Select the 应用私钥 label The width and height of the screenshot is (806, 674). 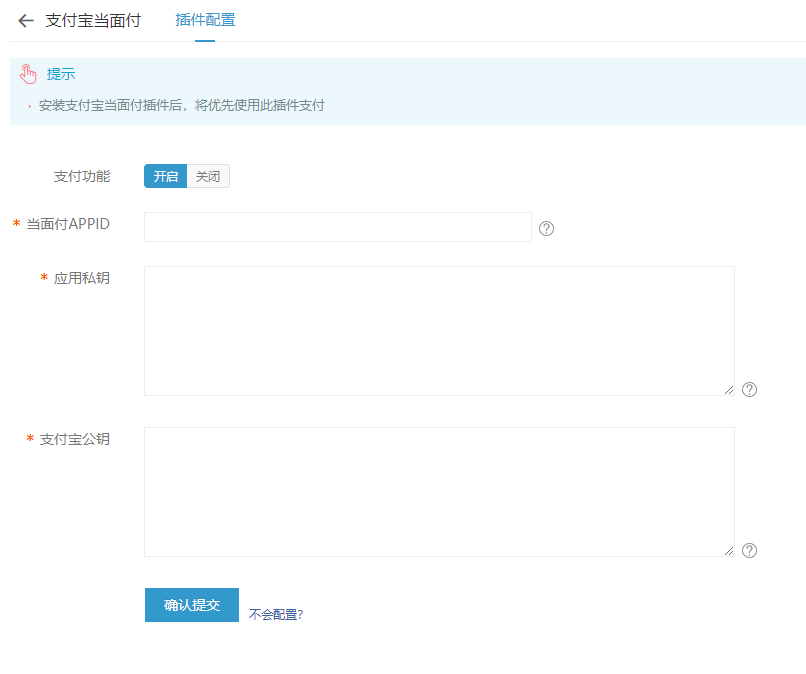[x=82, y=278]
